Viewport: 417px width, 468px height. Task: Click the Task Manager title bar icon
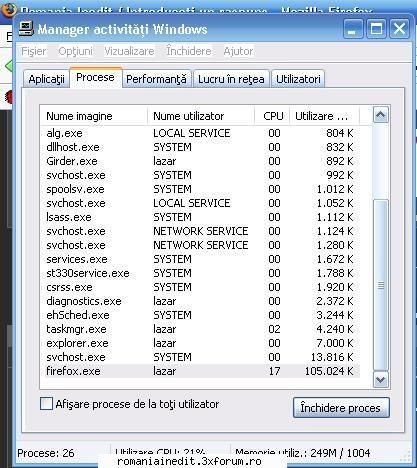[x=26, y=29]
